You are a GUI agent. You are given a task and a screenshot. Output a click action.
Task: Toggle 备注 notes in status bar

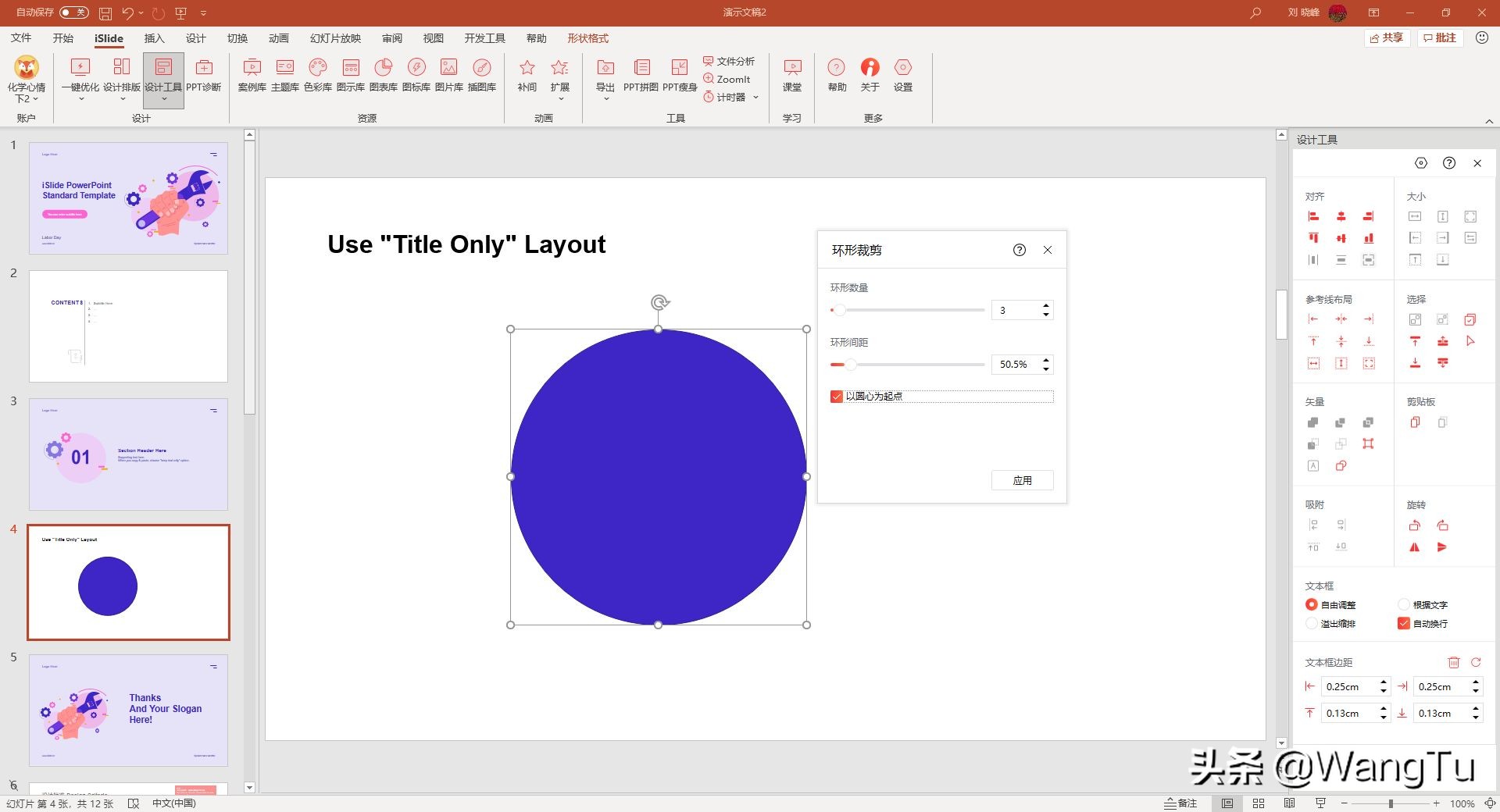tap(1180, 803)
